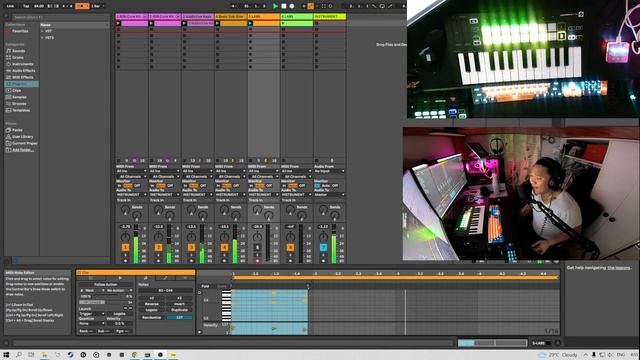Disarm recording on track 5
Screen dimensions: 640x360
(x=257, y=260)
